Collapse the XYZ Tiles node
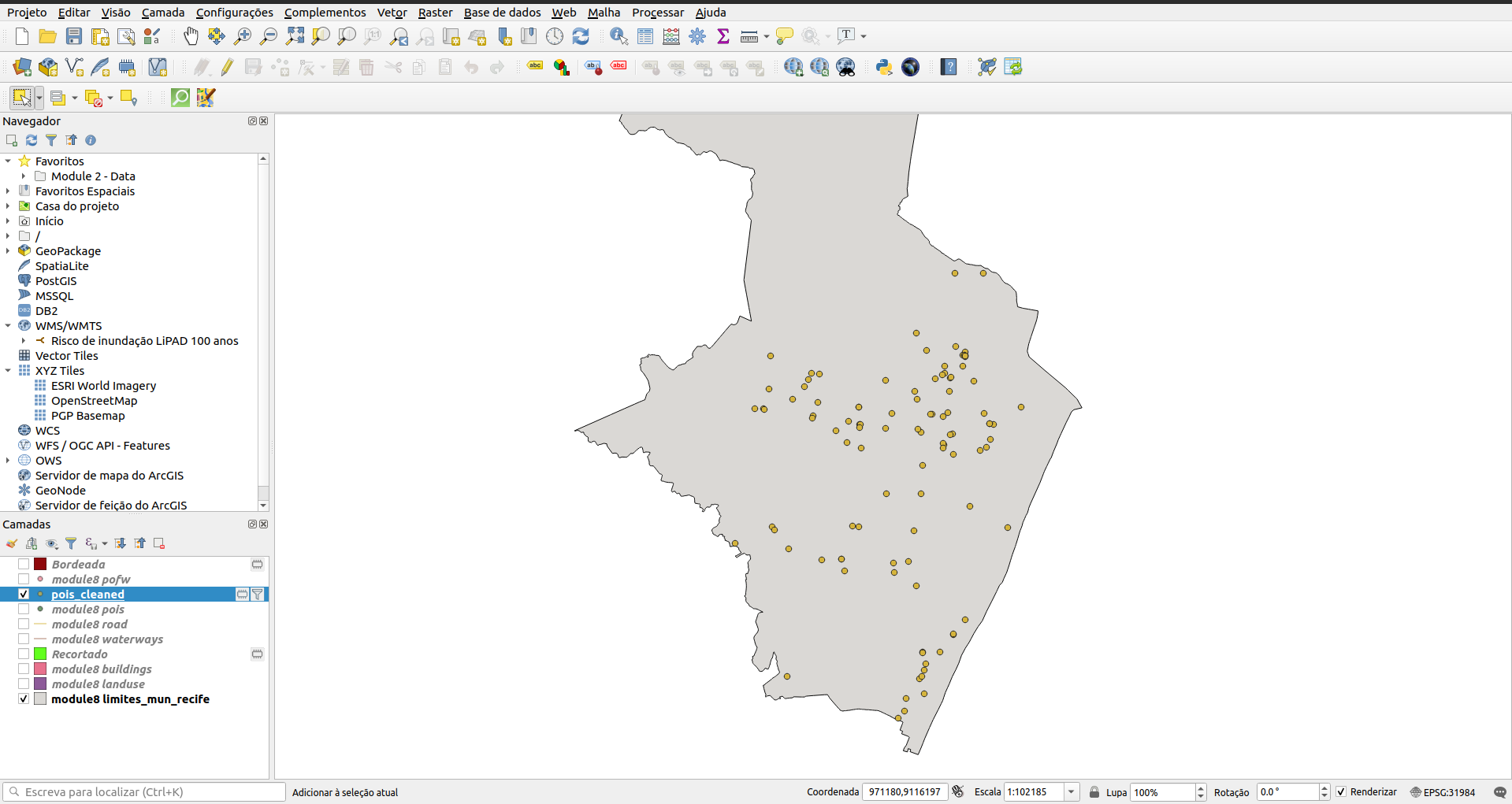The width and height of the screenshot is (1512, 804). point(8,371)
